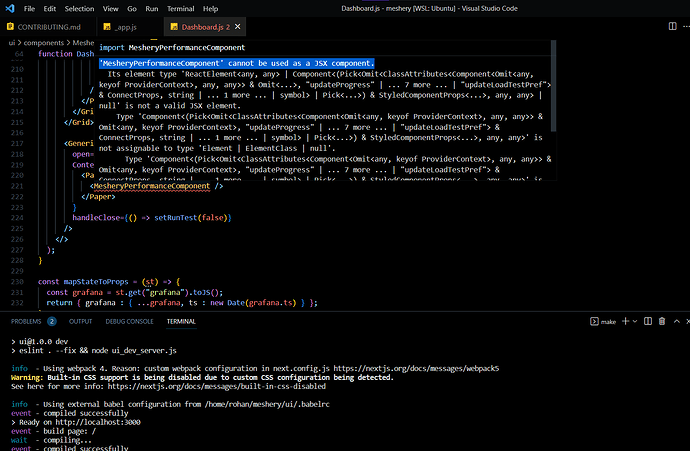The image size is (690, 451).
Task: Select the Dashboard.js editor tab
Action: click(206, 27)
